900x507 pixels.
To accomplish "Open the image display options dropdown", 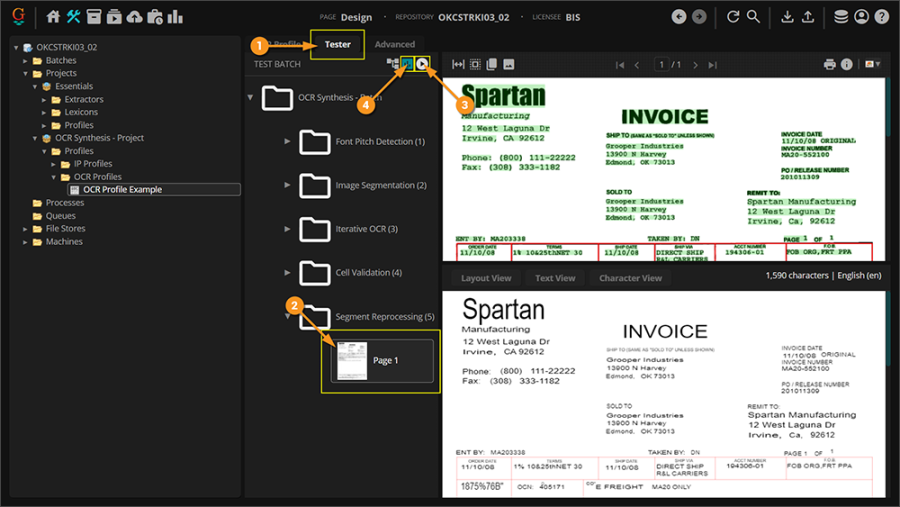I will (x=872, y=64).
